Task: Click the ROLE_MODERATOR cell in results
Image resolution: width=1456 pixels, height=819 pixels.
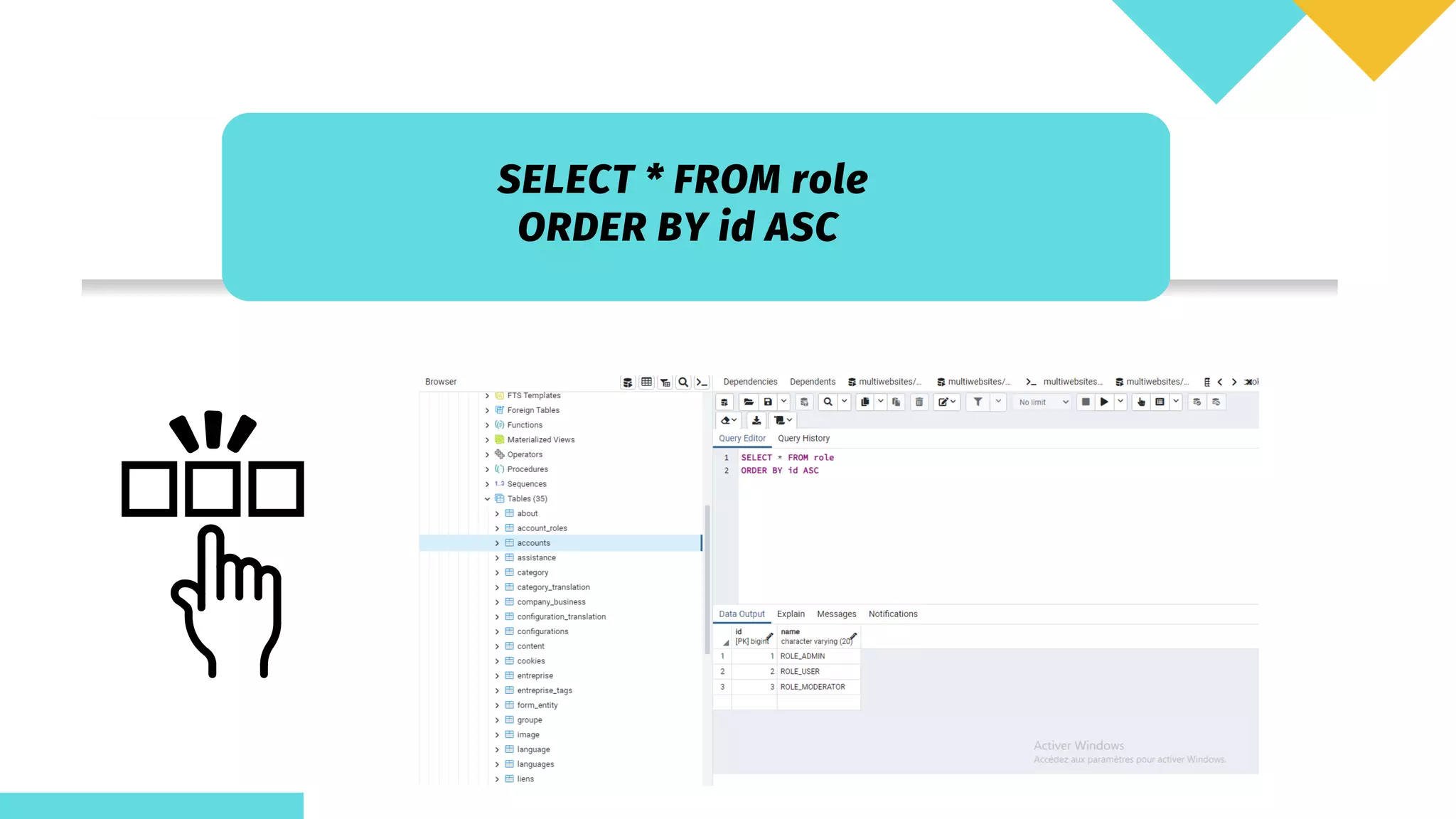Action: [x=813, y=687]
